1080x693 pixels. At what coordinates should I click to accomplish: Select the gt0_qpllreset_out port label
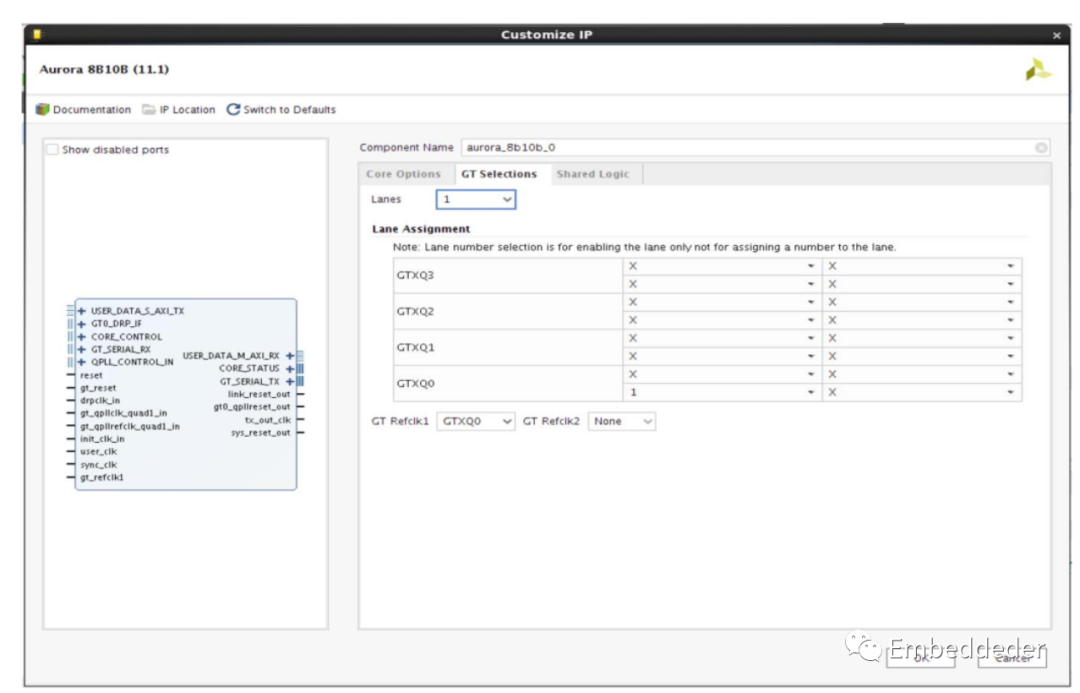[252, 407]
